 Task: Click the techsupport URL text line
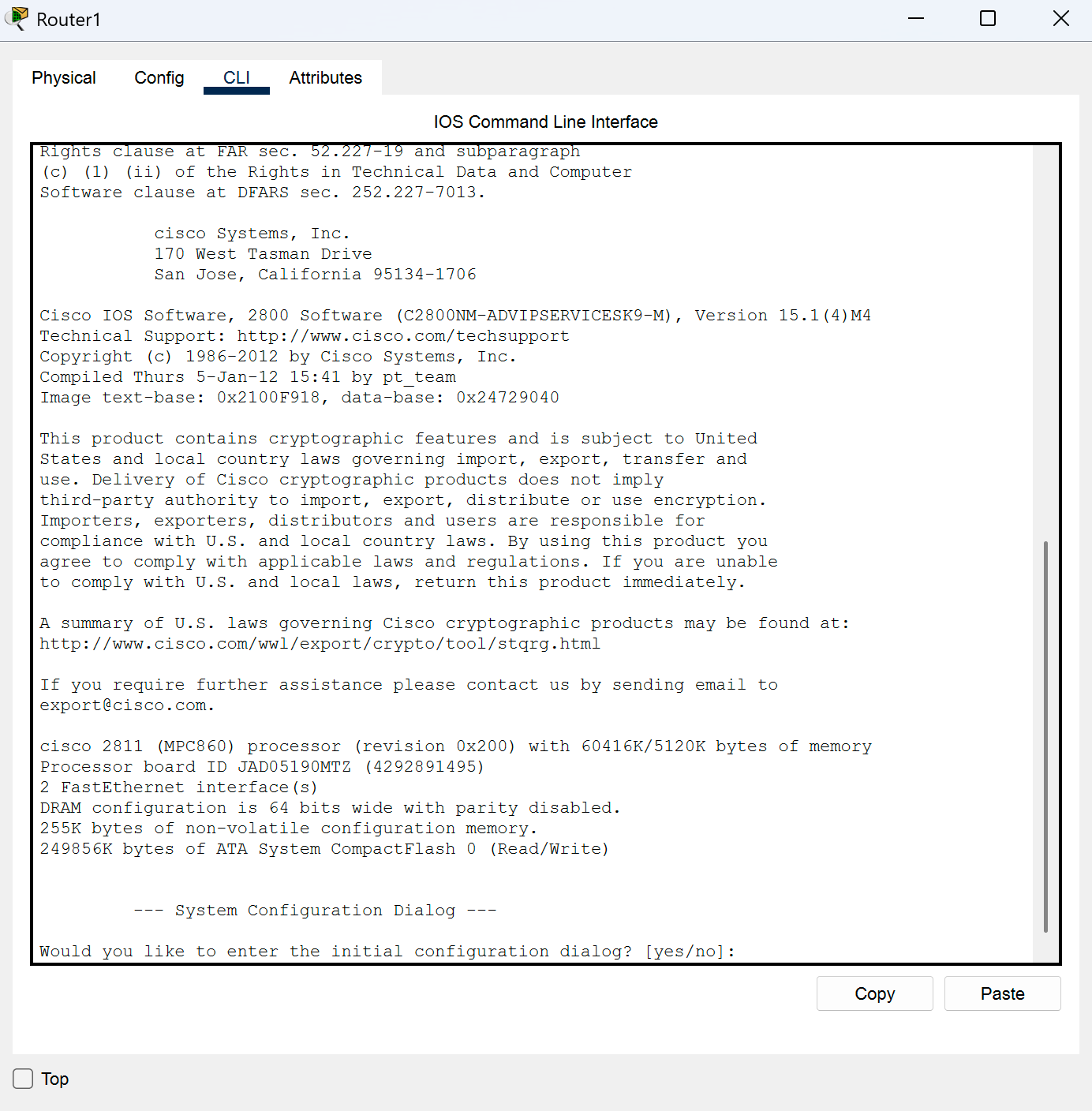(x=305, y=336)
